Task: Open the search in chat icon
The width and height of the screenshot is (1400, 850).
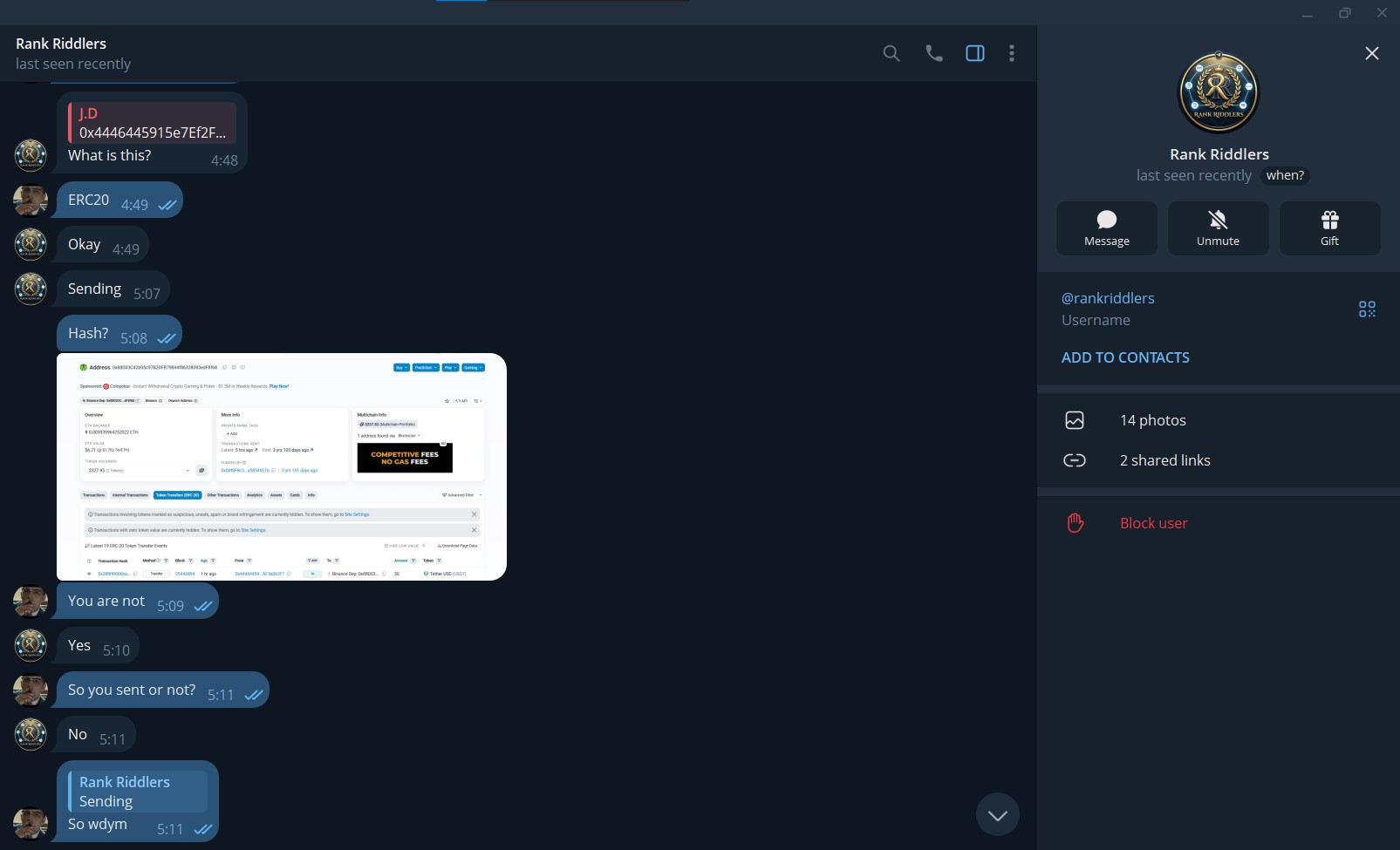Action: click(x=891, y=53)
